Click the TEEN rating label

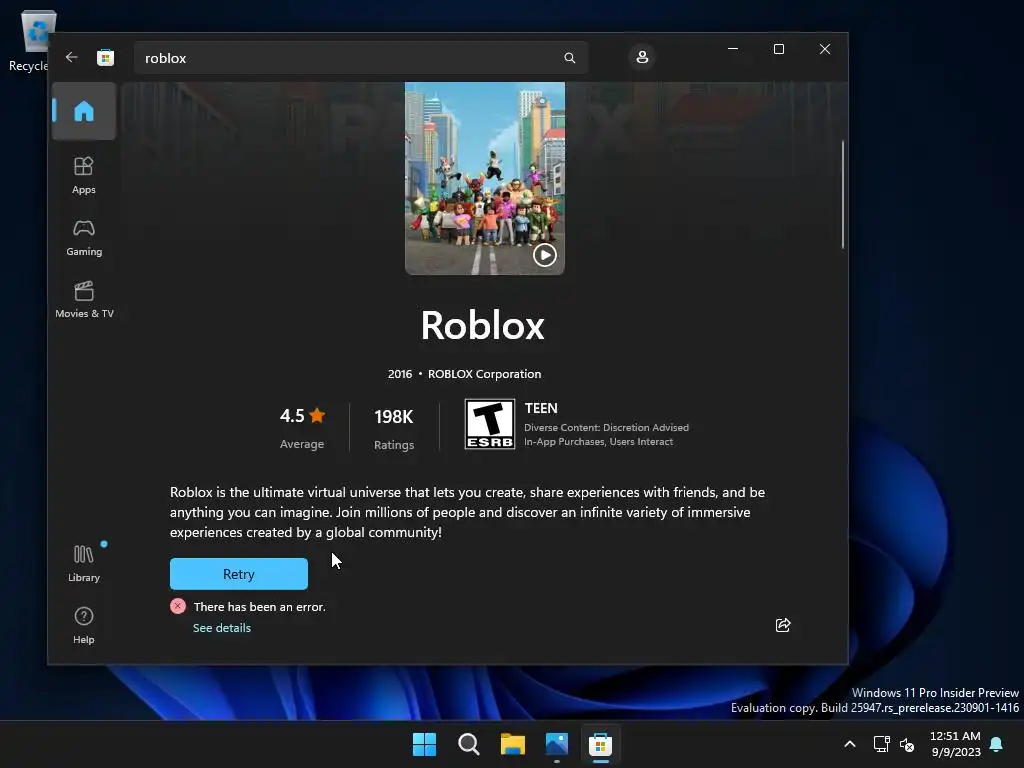[x=541, y=408]
